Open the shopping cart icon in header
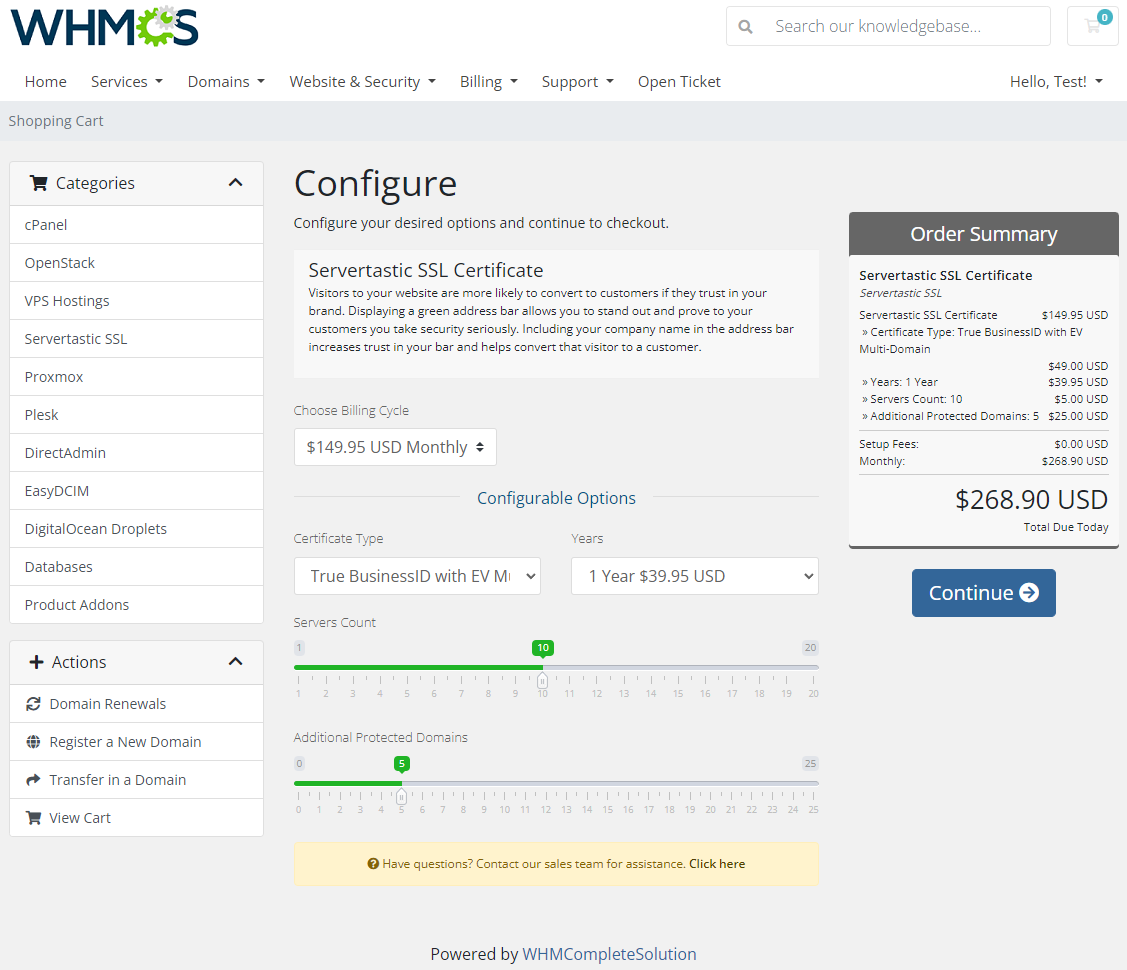This screenshot has height=970, width=1127. [1093, 26]
